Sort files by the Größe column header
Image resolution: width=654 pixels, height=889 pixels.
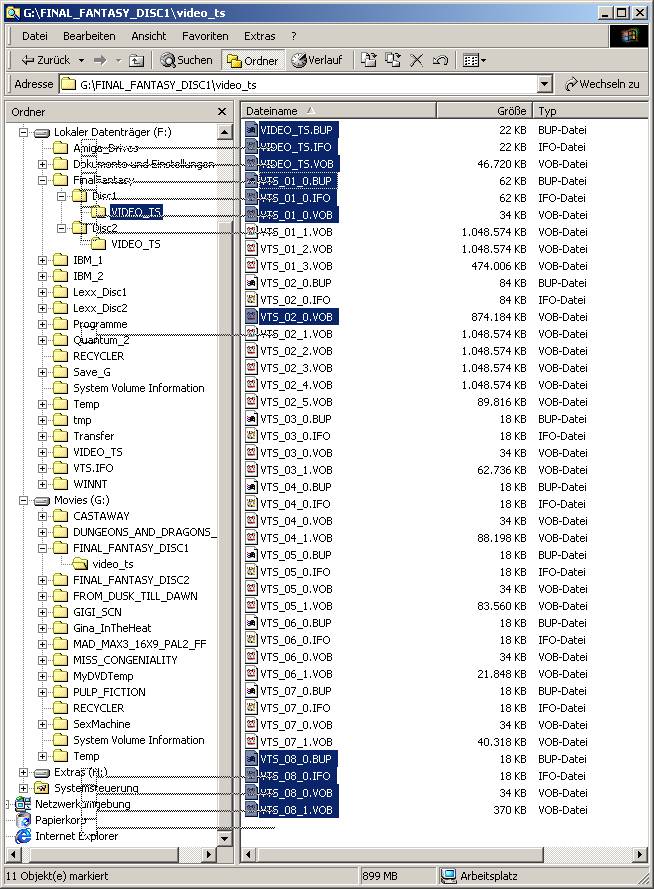(483, 111)
